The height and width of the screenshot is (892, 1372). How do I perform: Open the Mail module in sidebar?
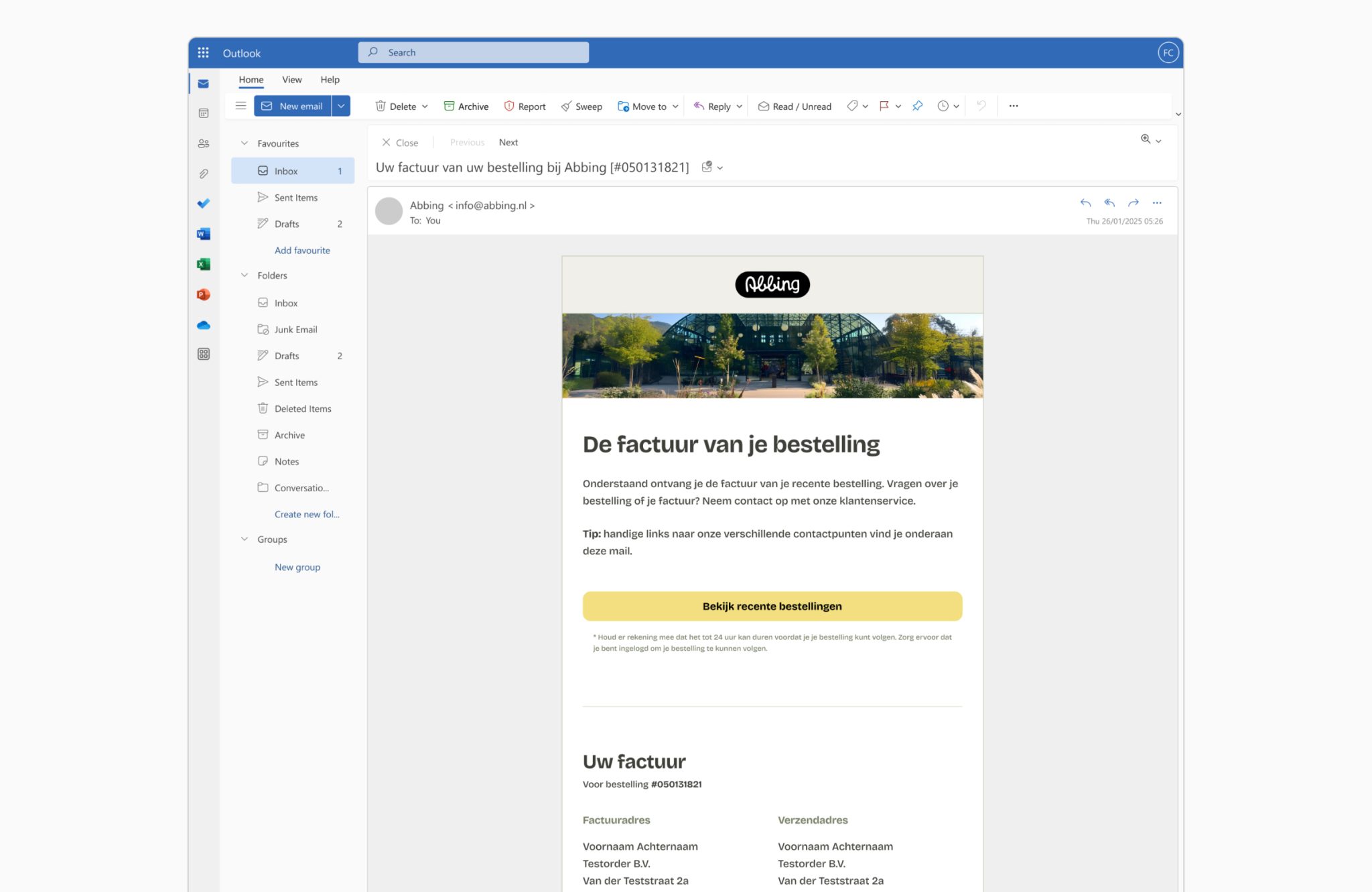coord(204,84)
